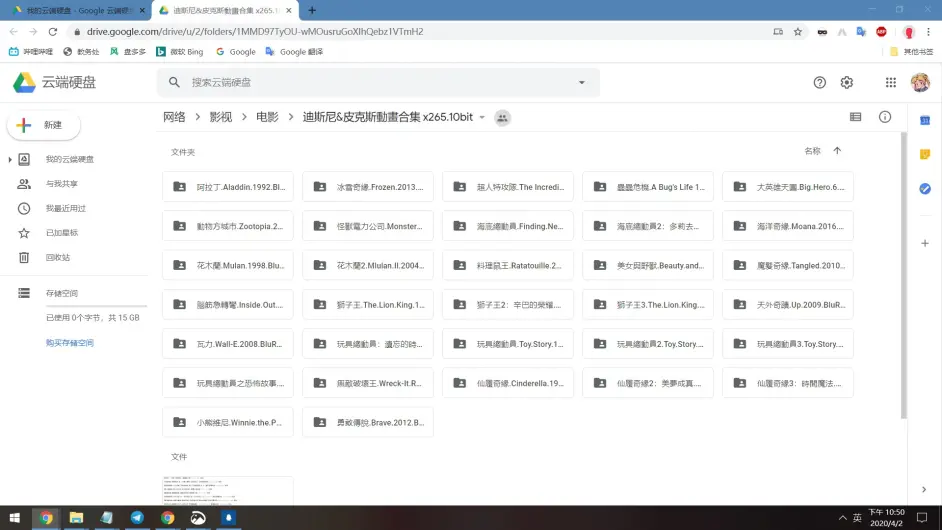Expand My Drive tree arrow

(x=10, y=159)
